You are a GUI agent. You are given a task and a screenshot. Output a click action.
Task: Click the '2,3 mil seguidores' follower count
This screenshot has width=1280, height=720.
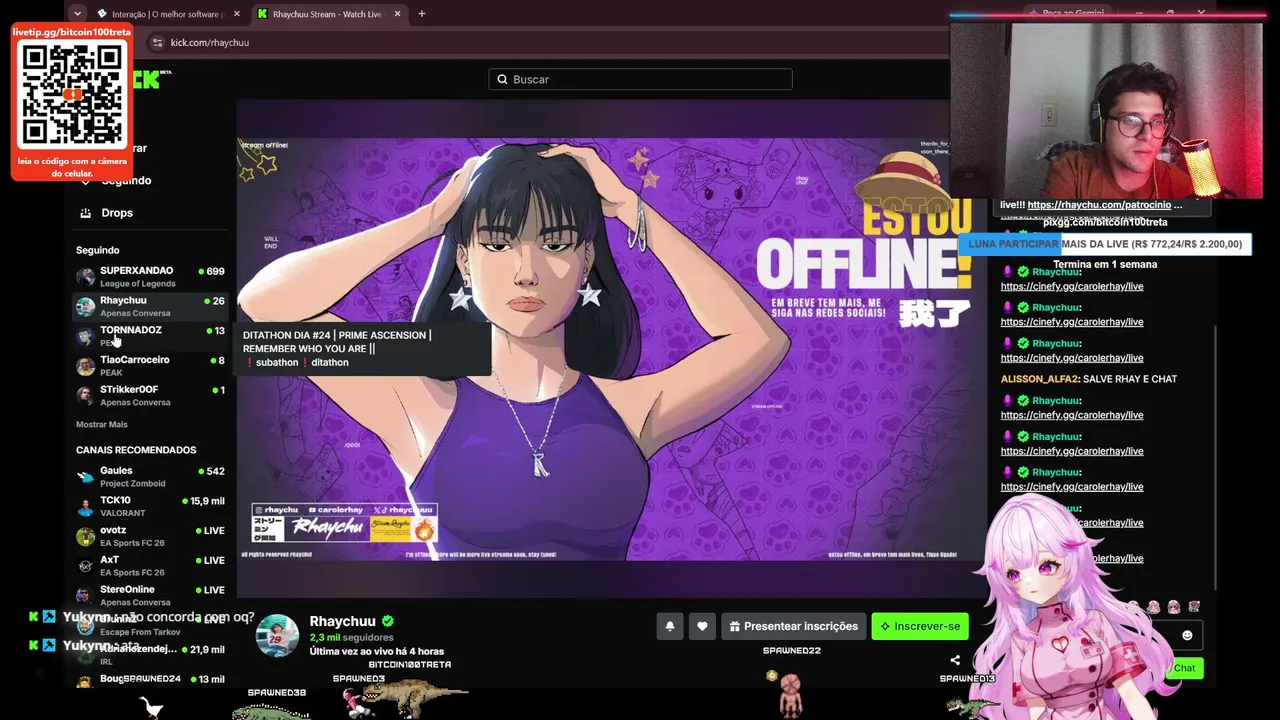coord(351,637)
